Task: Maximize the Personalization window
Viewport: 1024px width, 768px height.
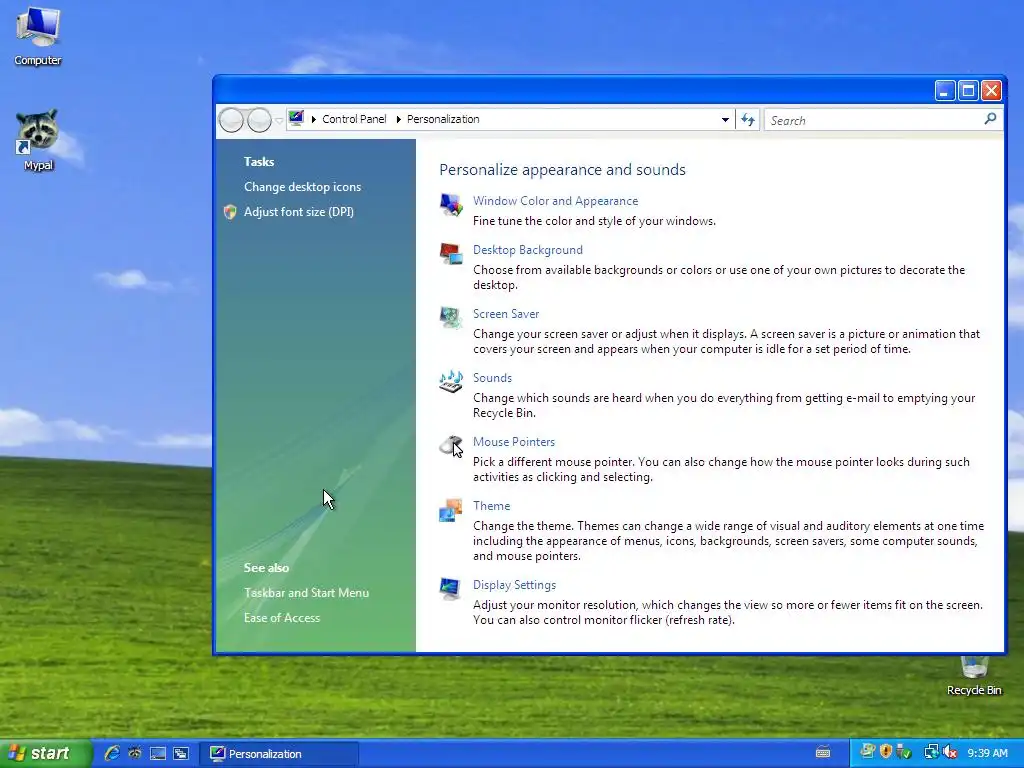Action: point(968,91)
